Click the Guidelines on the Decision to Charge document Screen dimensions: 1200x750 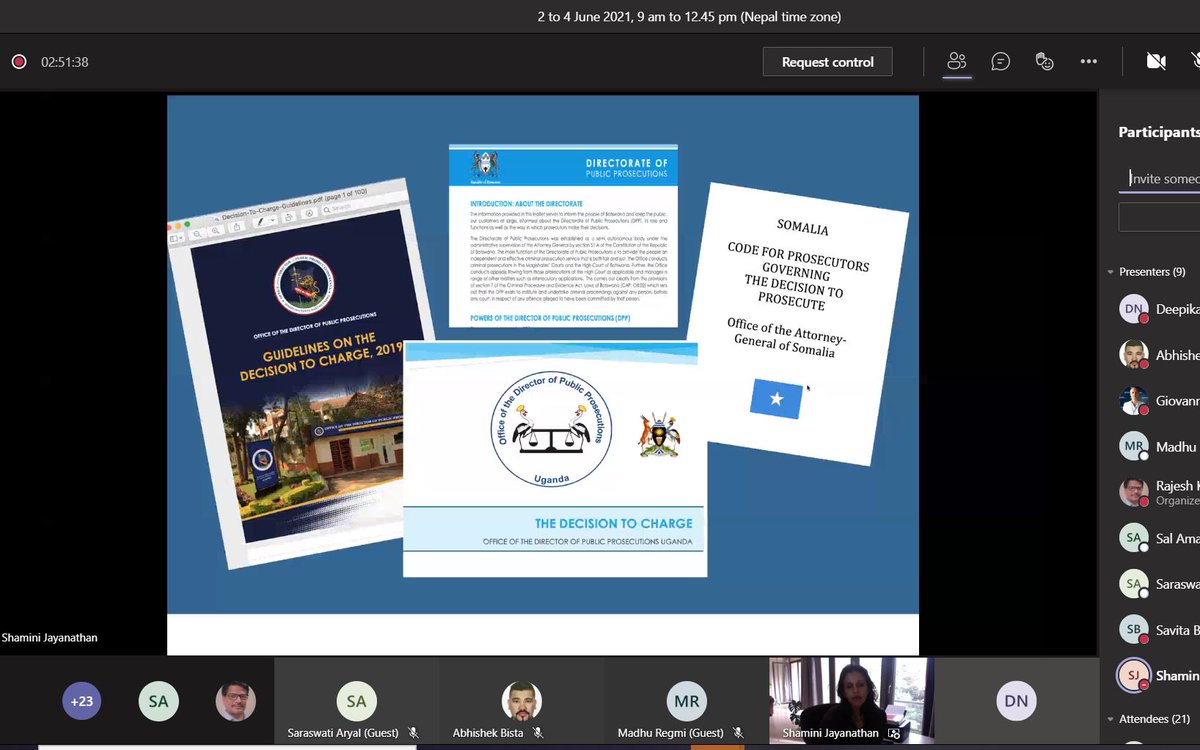308,375
